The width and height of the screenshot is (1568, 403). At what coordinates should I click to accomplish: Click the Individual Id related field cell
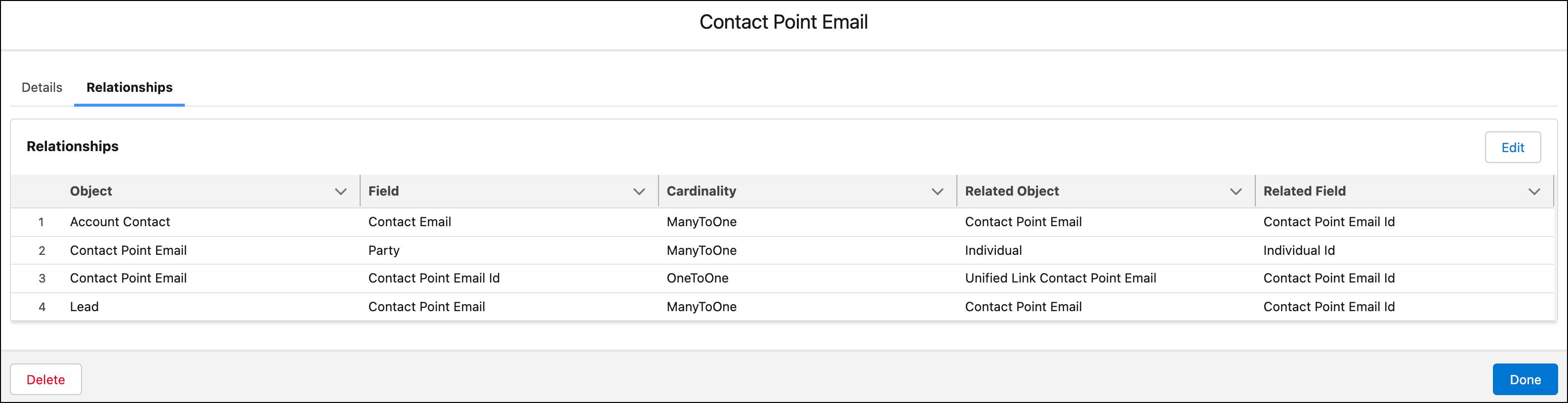pos(1299,250)
